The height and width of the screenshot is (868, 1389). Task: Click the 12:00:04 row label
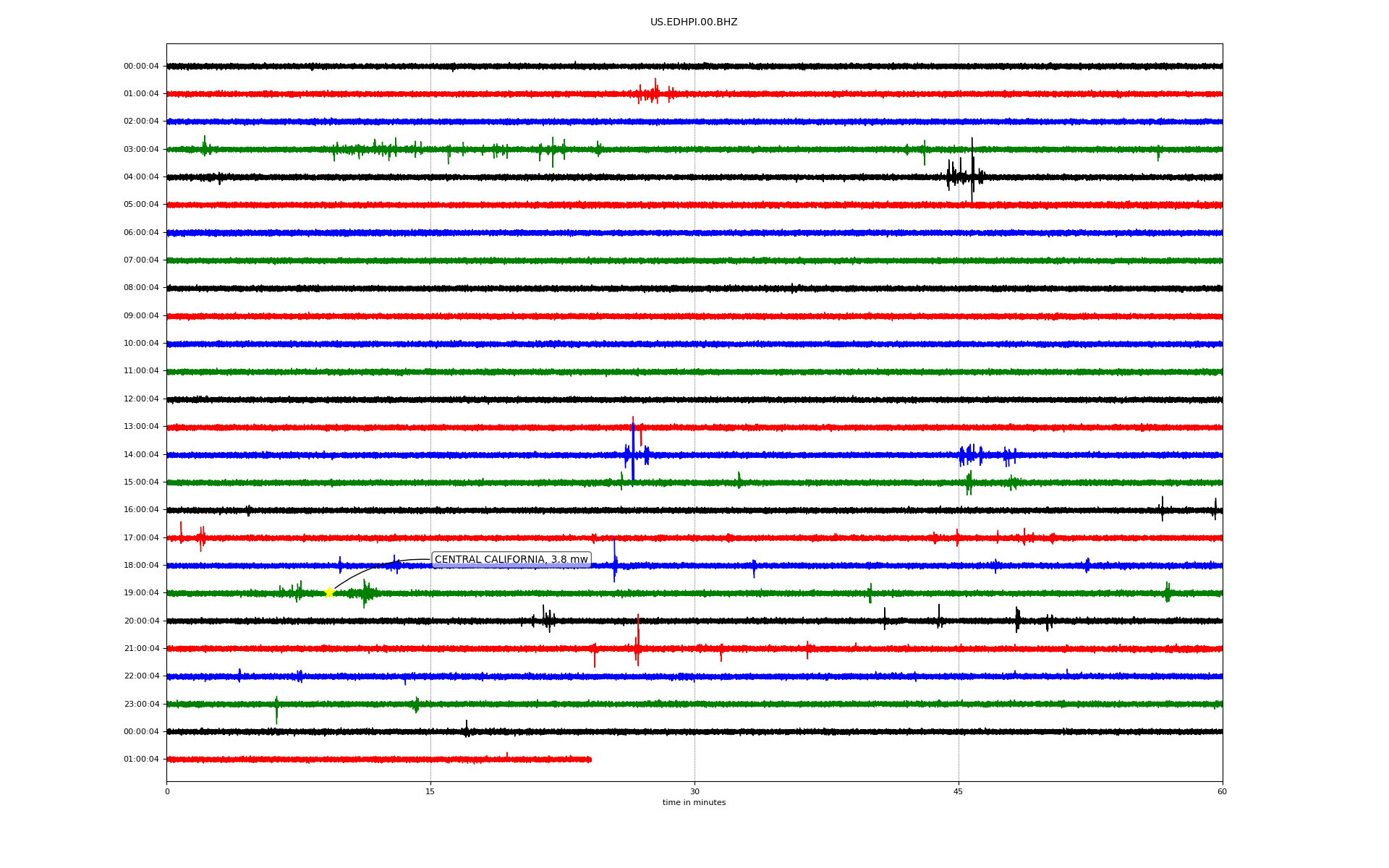141,399
